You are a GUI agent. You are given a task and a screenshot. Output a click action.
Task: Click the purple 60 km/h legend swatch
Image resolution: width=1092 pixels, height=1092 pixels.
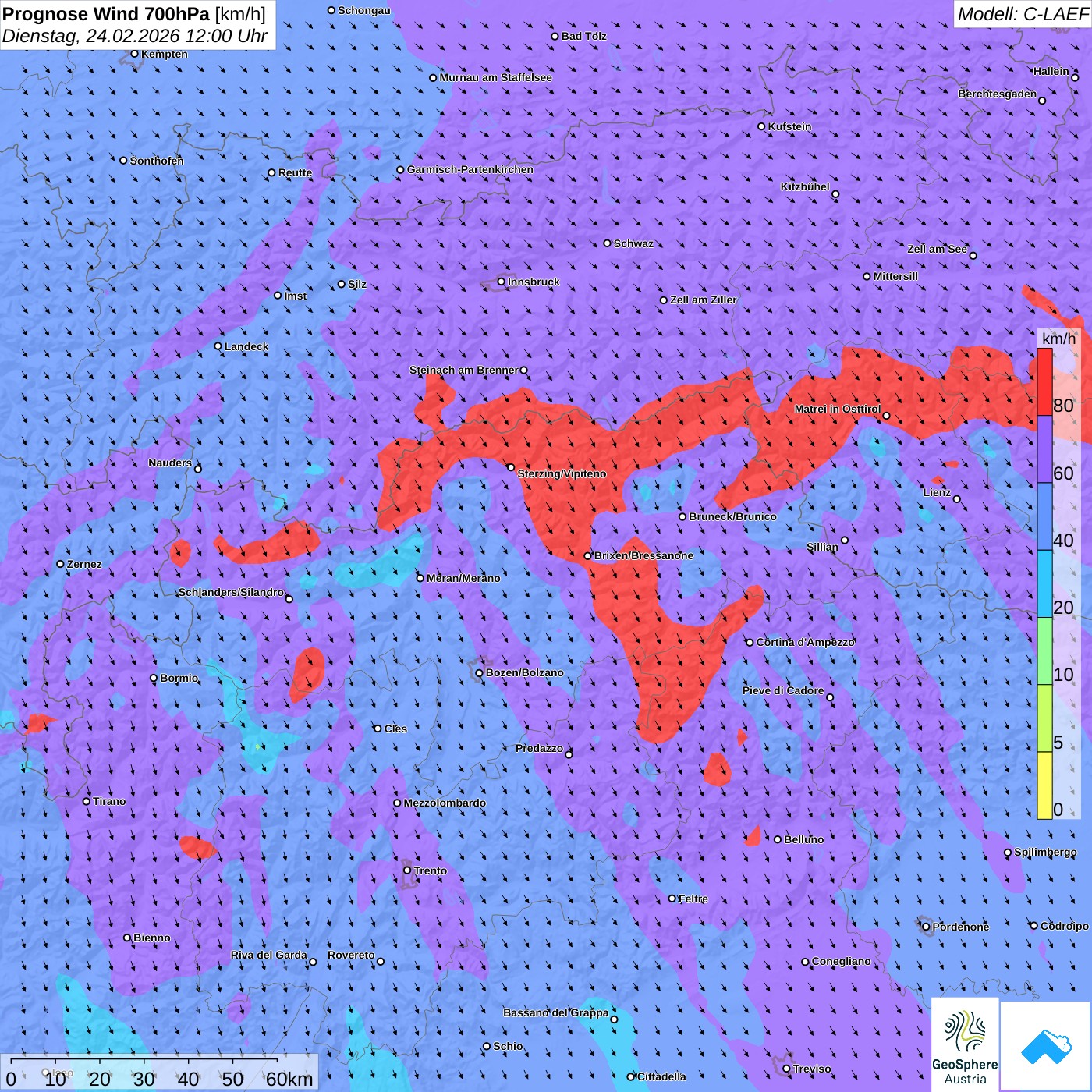coord(1044,449)
